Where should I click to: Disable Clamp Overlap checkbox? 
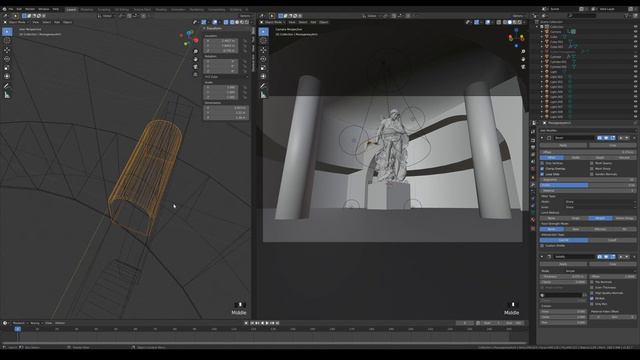coord(542,169)
